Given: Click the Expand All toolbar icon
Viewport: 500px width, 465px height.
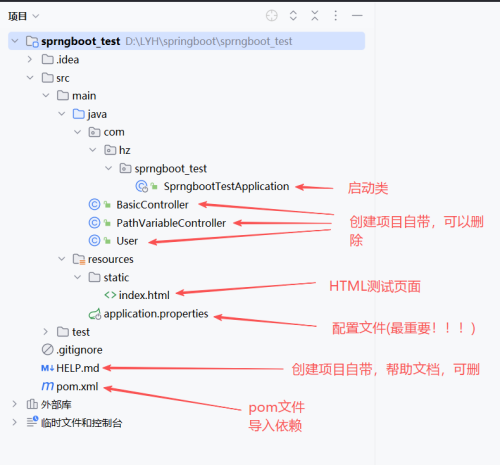Looking at the screenshot, I should click(293, 15).
